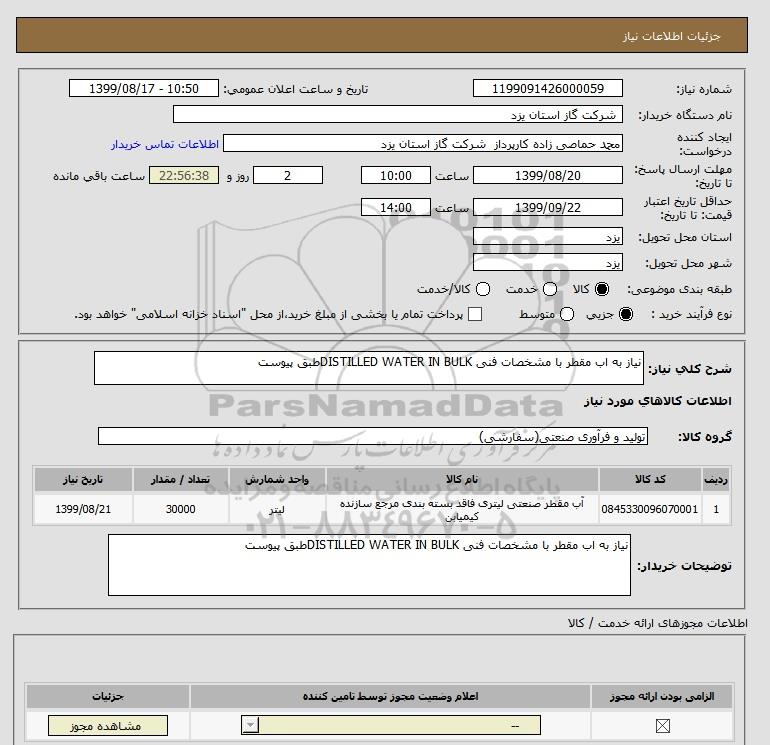The height and width of the screenshot is (745, 770).
Task: Click the اطلاعات کالاهای مورد نیاز heading
Action: [x=658, y=401]
